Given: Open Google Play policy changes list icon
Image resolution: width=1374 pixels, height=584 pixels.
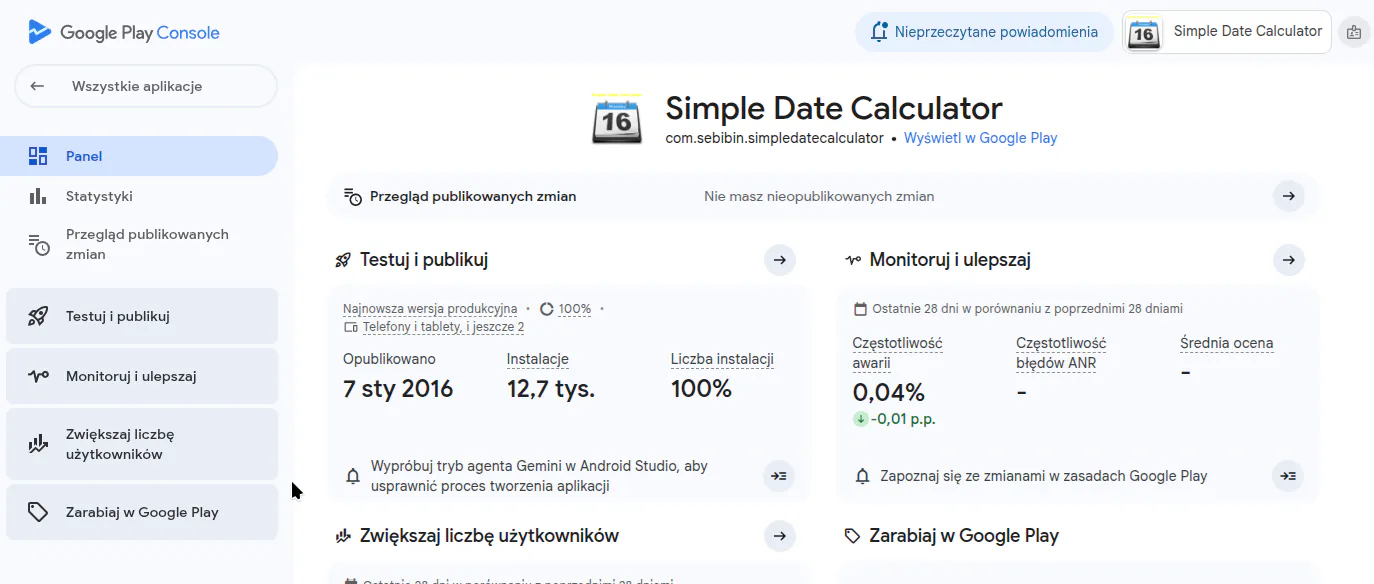Looking at the screenshot, I should pyautogui.click(x=1288, y=476).
